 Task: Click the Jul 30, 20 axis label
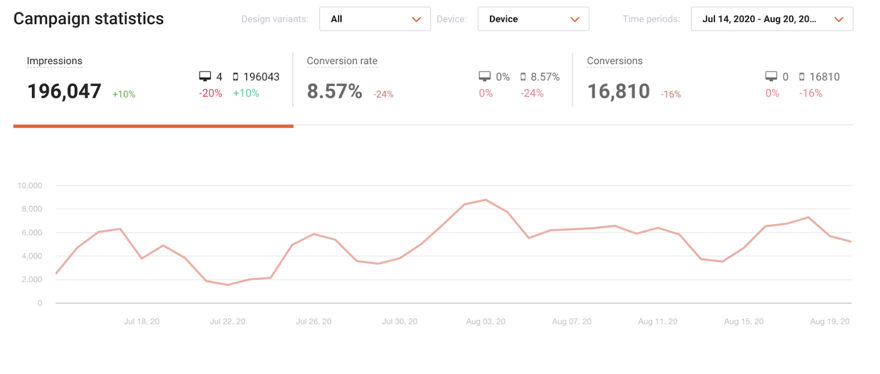pos(400,322)
